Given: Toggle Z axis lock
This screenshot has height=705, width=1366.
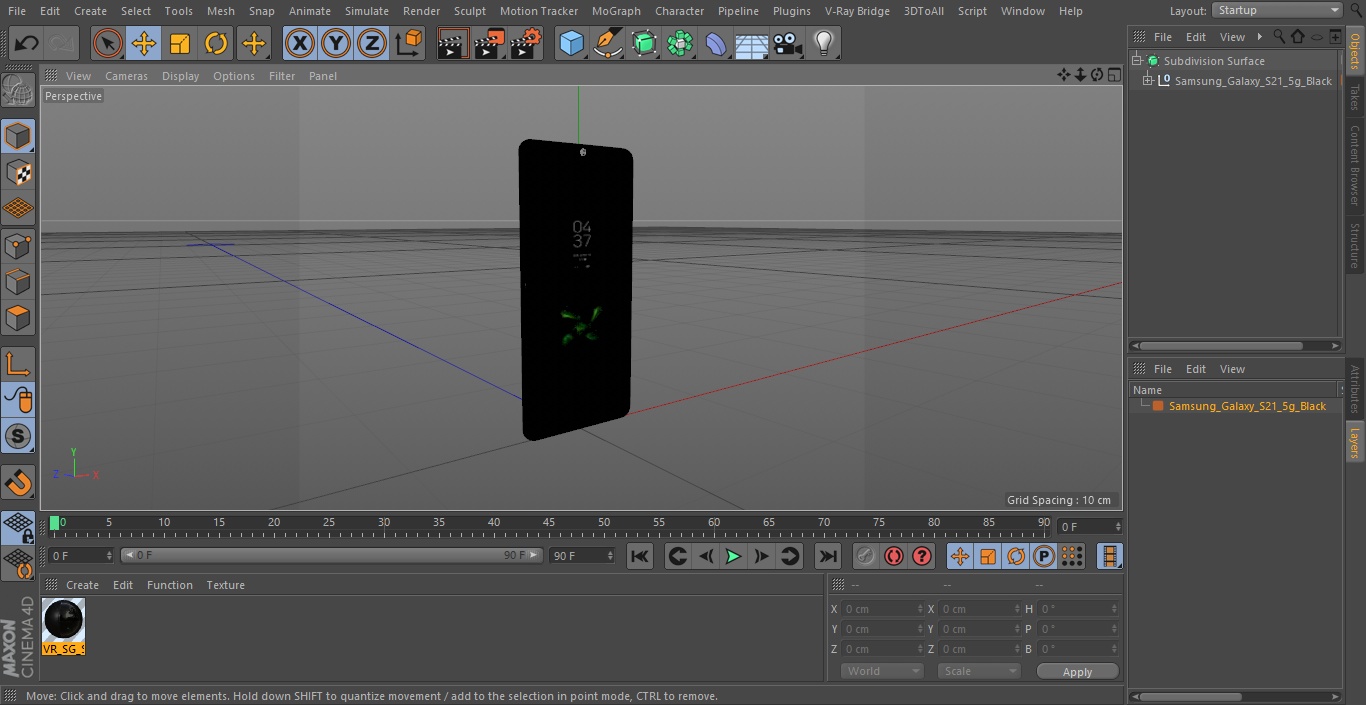Looking at the screenshot, I should pyautogui.click(x=372, y=43).
